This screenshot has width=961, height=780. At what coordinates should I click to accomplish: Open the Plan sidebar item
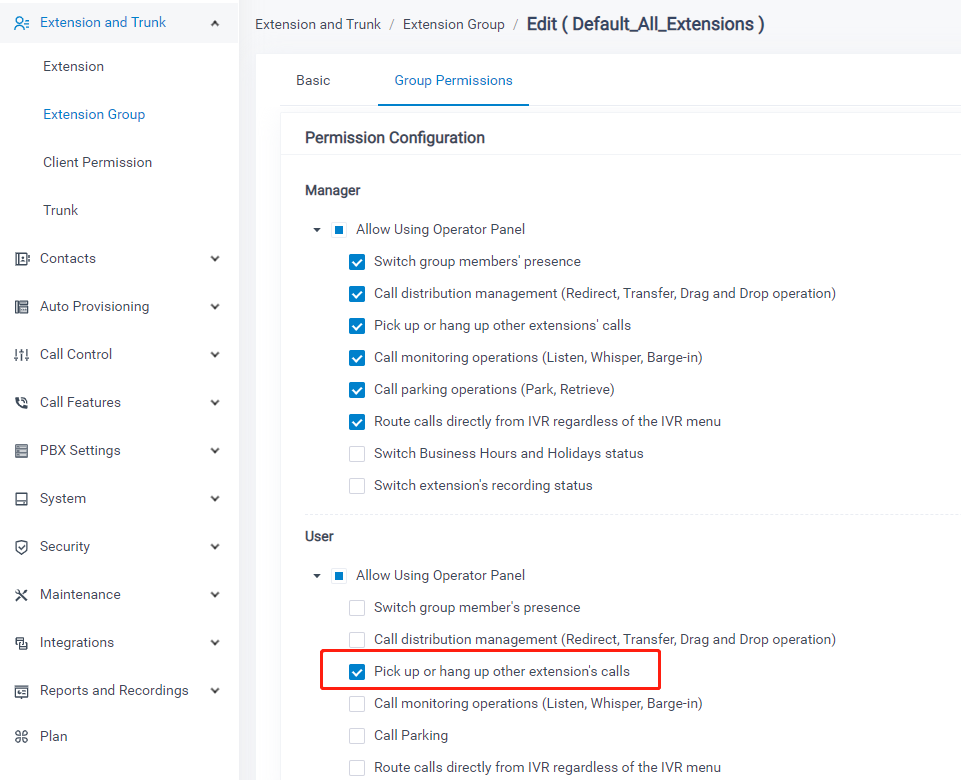pos(54,736)
